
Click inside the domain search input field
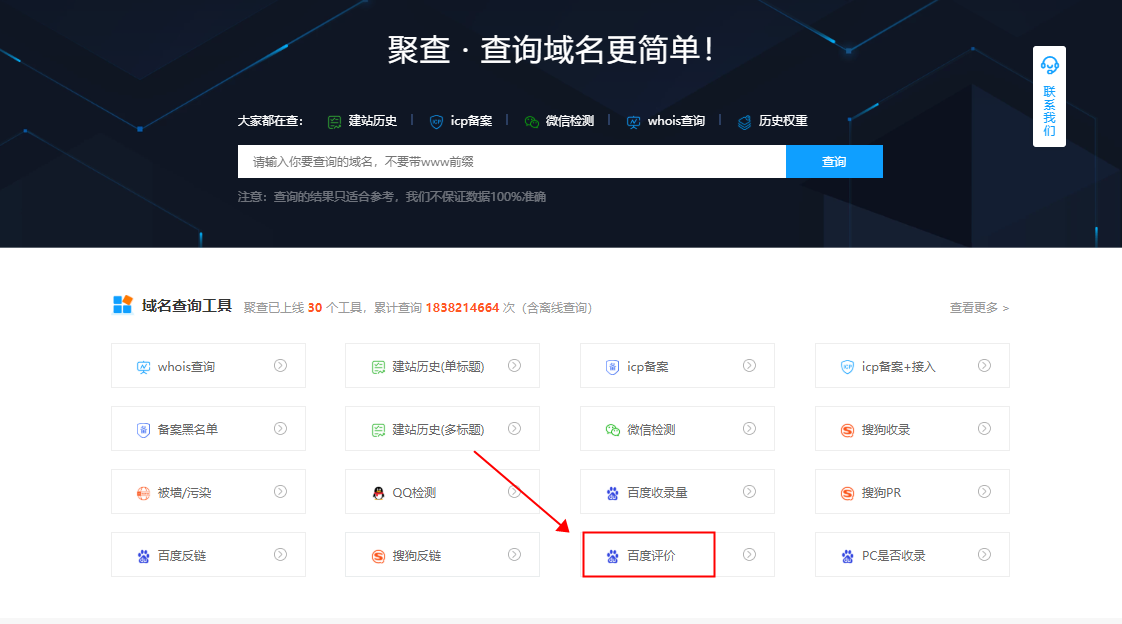[500, 161]
